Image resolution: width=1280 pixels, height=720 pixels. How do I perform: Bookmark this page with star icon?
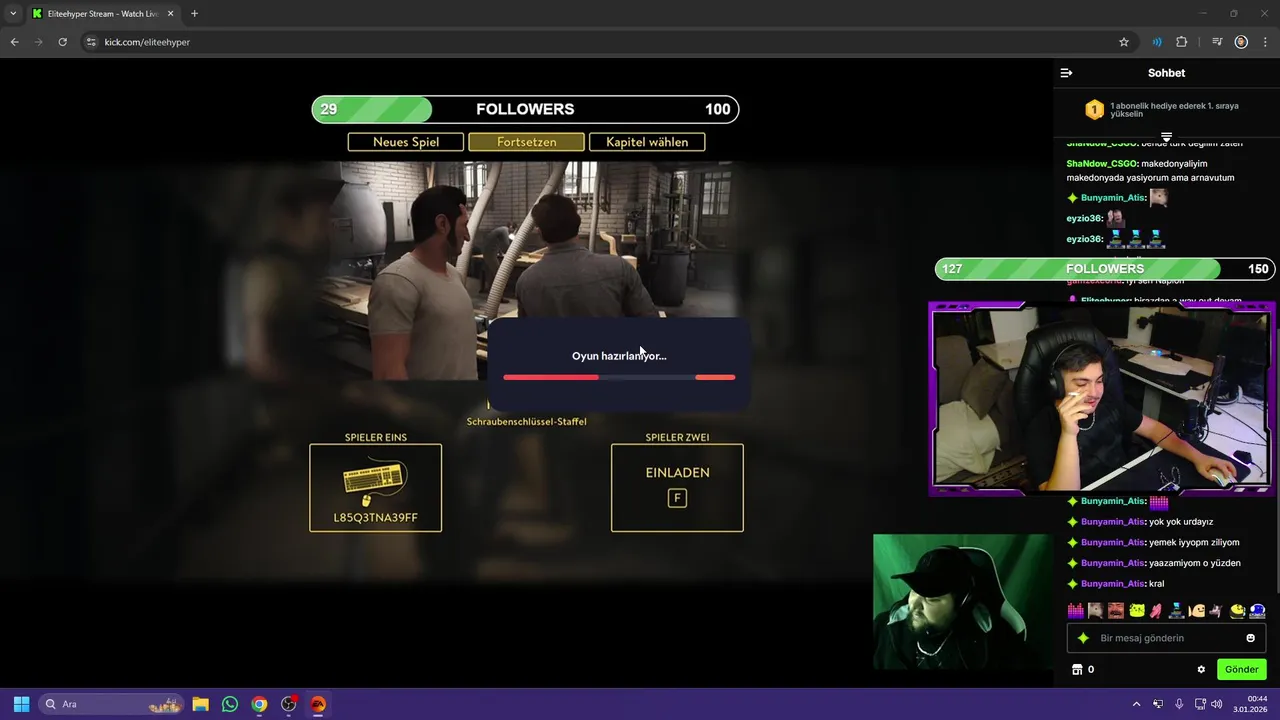click(x=1124, y=42)
